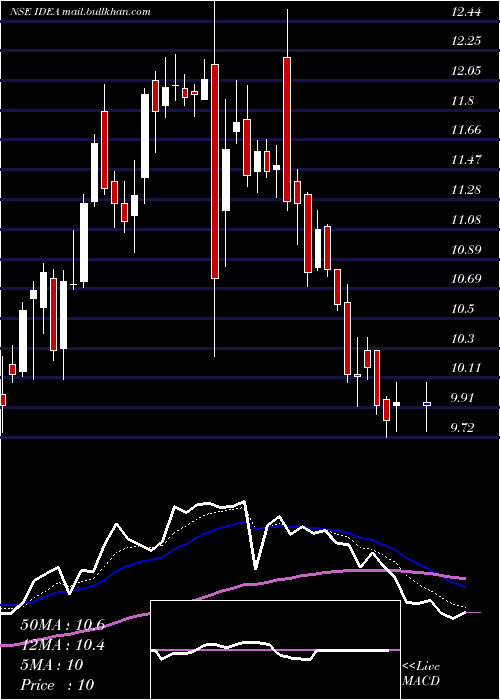Click the 'NSE IDEA mail.bullkhan.com' chart title
This screenshot has height=700, width=500.
pyautogui.click(x=80, y=12)
